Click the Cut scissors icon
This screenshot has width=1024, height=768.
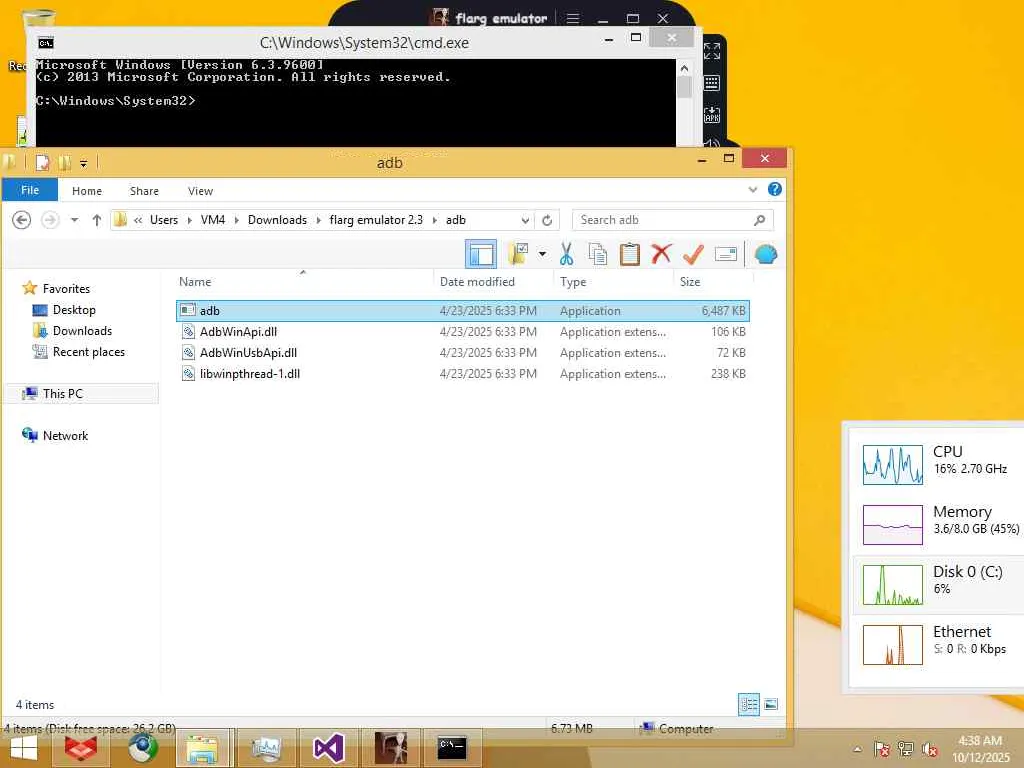click(566, 254)
